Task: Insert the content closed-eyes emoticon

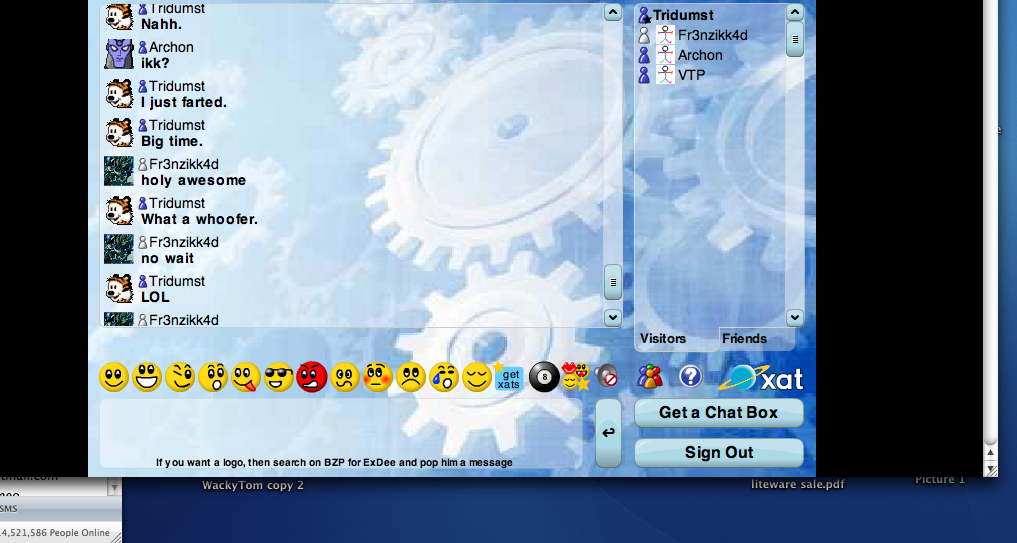Action: point(477,377)
